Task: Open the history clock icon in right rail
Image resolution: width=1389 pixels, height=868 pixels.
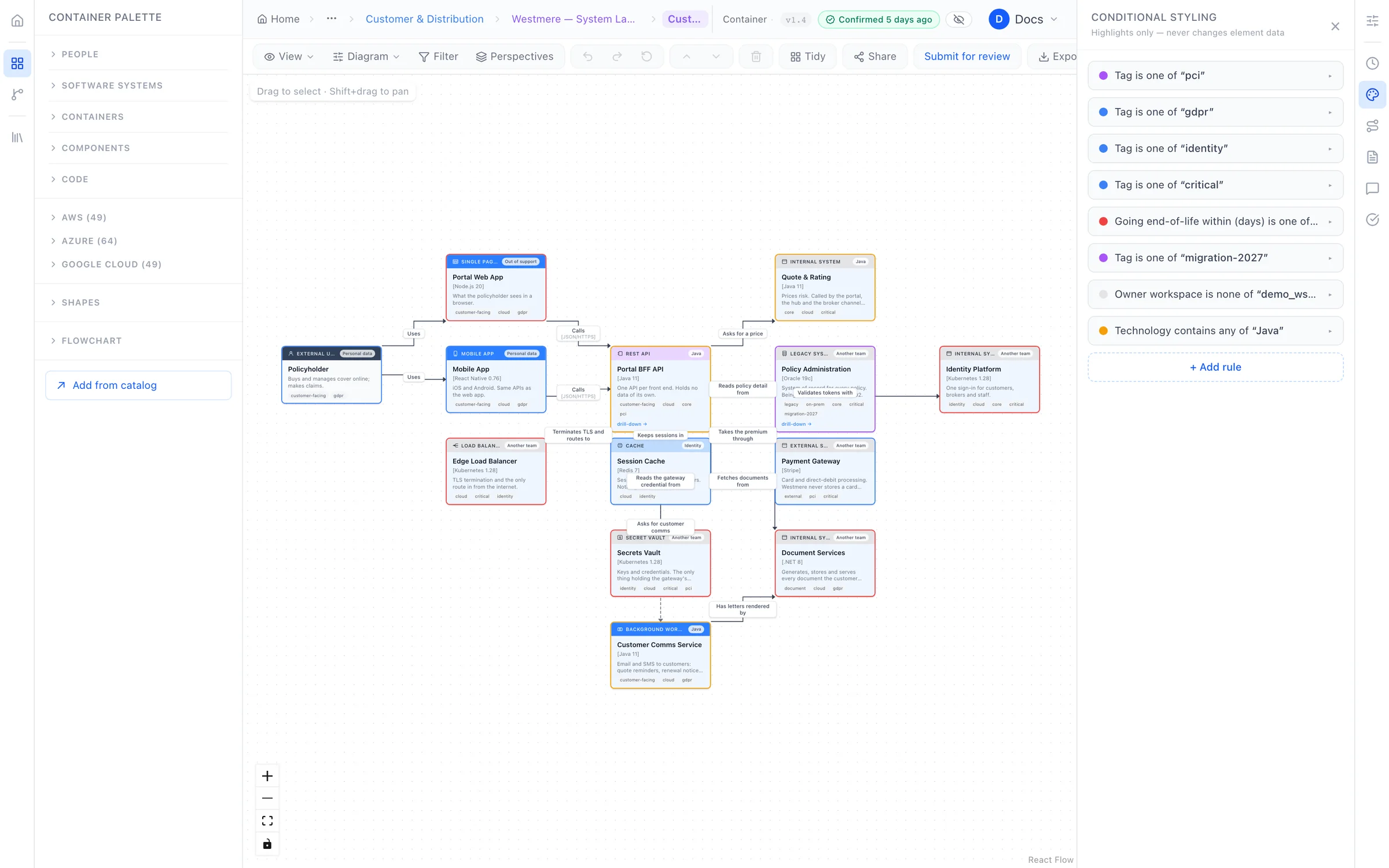Action: 1372,63
